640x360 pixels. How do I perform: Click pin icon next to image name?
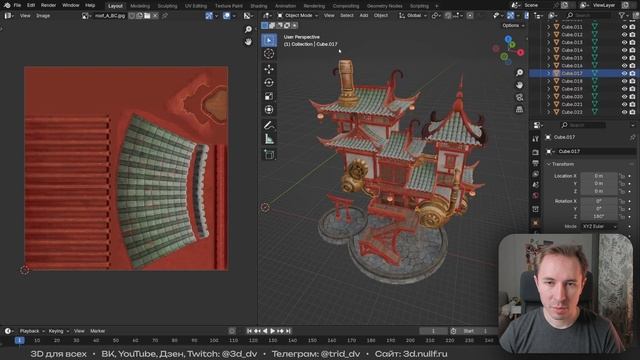pos(165,16)
